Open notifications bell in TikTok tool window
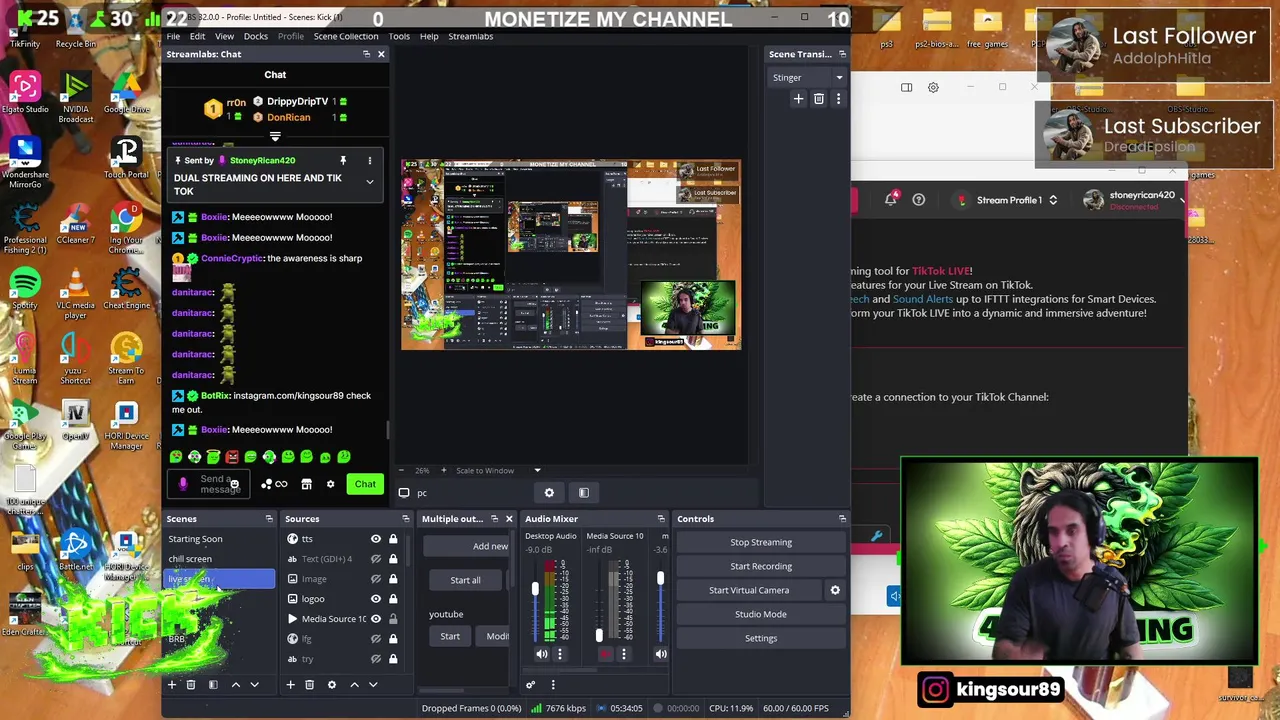Viewport: 1280px width, 720px height. click(x=891, y=199)
